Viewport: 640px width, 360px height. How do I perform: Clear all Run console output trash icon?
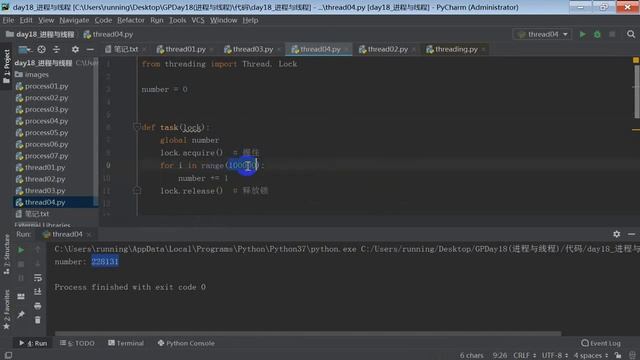click(38, 320)
